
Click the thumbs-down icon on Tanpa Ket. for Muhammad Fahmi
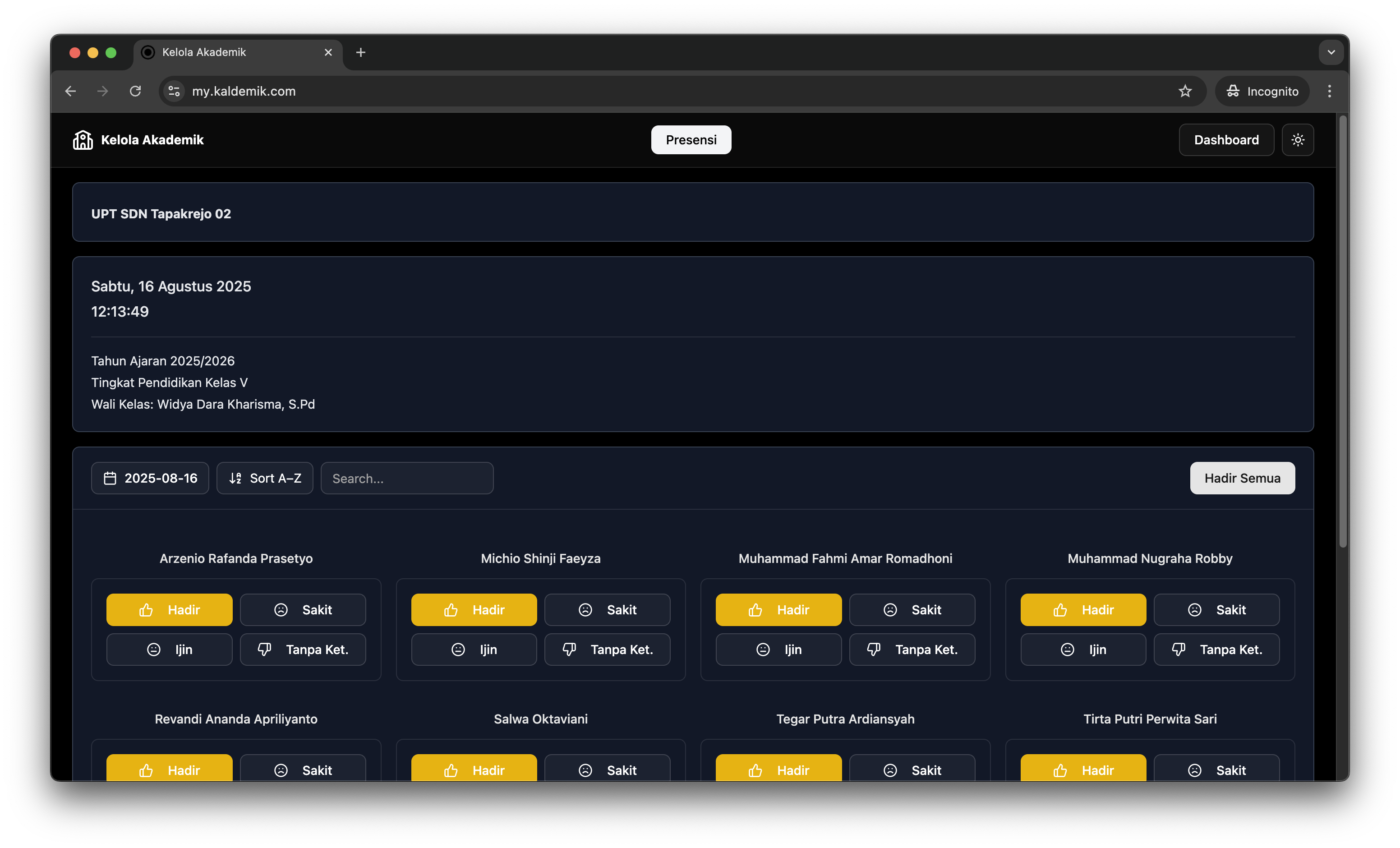(874, 649)
